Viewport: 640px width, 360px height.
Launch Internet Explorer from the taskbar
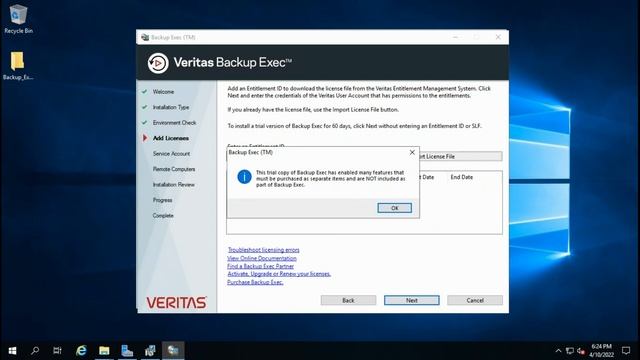pyautogui.click(x=81, y=351)
